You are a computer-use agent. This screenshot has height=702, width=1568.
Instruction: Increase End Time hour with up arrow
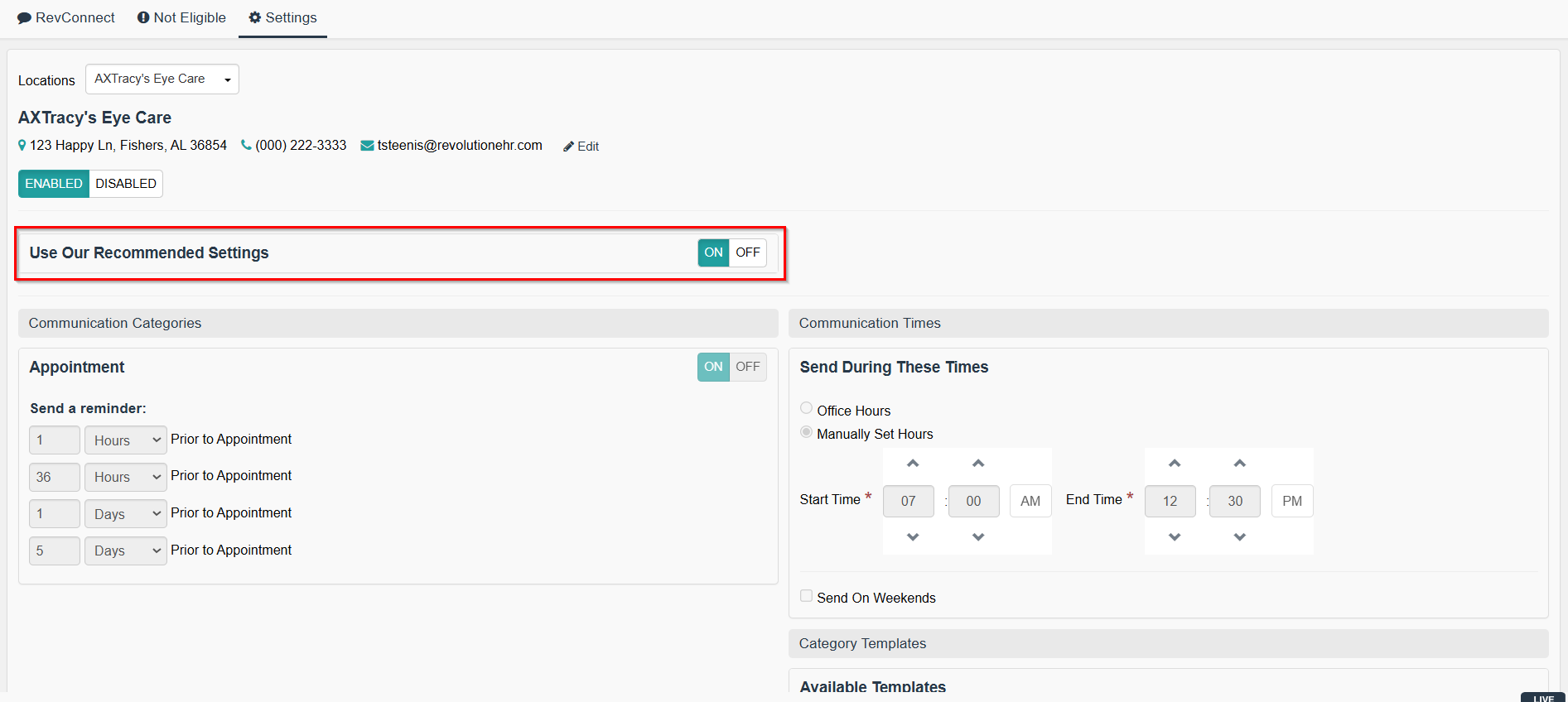click(x=1175, y=464)
